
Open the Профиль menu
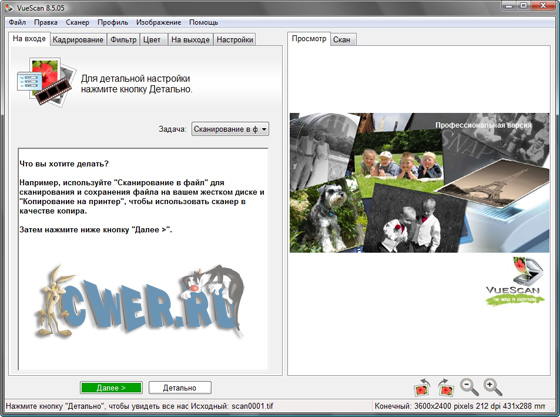point(113,22)
